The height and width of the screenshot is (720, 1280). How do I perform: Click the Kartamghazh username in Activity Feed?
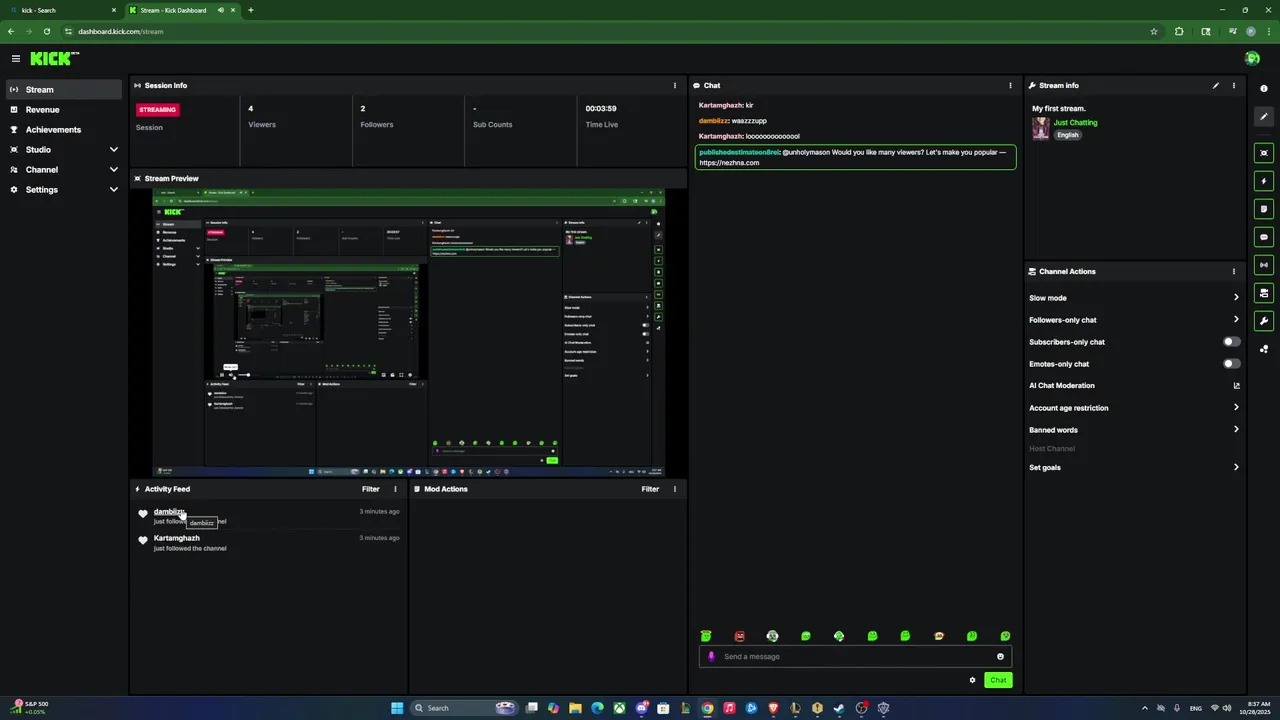pos(177,538)
